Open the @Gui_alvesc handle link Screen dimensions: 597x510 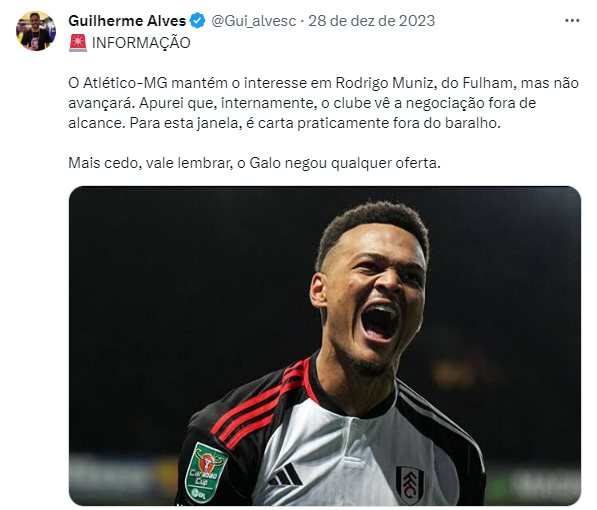(x=253, y=21)
